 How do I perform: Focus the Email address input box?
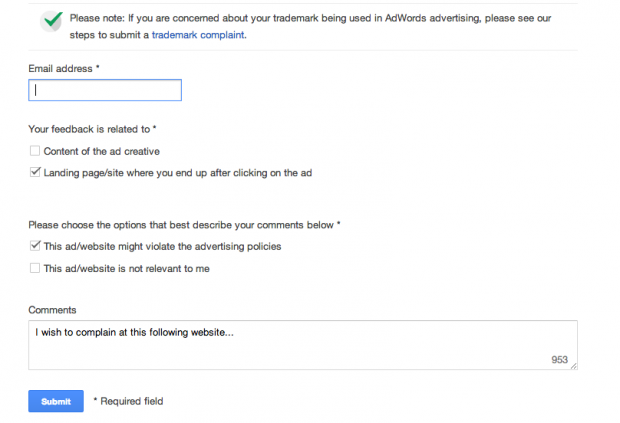click(x=105, y=90)
